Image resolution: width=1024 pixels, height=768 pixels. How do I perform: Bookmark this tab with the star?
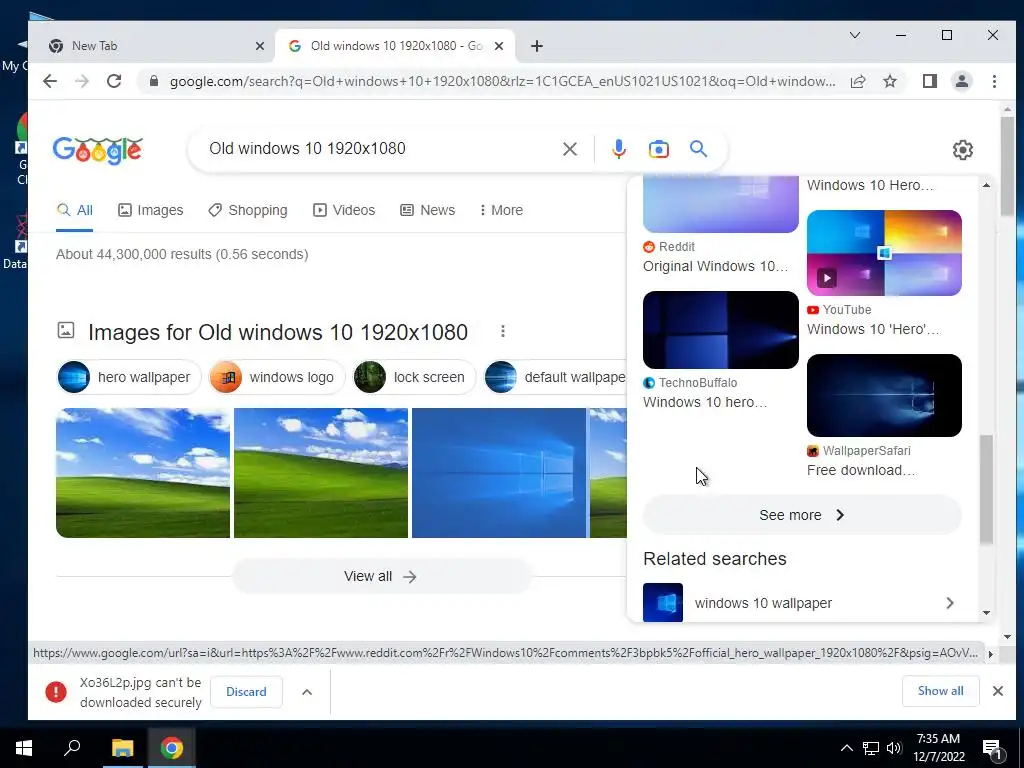pyautogui.click(x=889, y=81)
